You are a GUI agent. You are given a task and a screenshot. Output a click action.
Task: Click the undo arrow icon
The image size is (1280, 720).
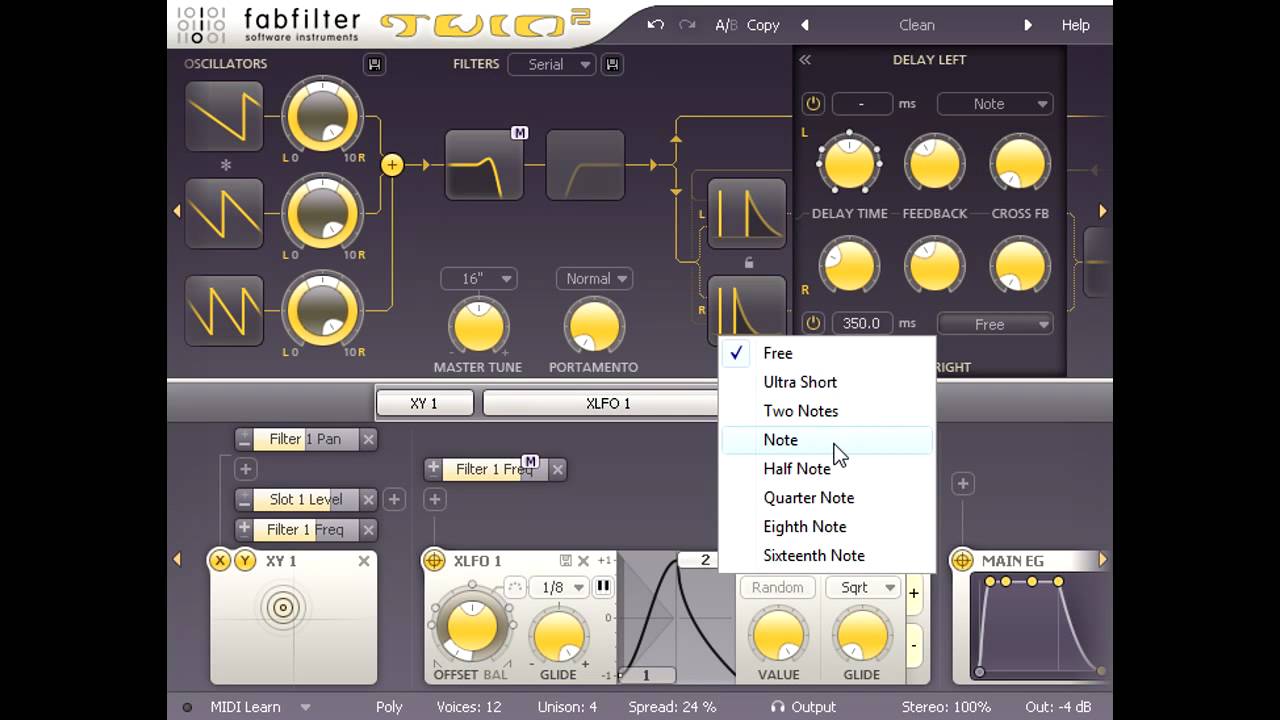[655, 25]
